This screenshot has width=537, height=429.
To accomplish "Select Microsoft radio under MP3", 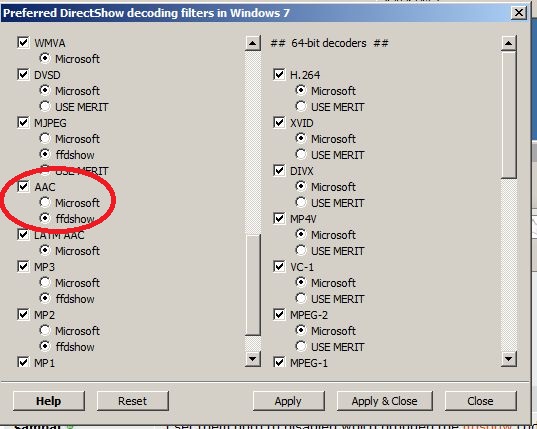I will click(45, 282).
